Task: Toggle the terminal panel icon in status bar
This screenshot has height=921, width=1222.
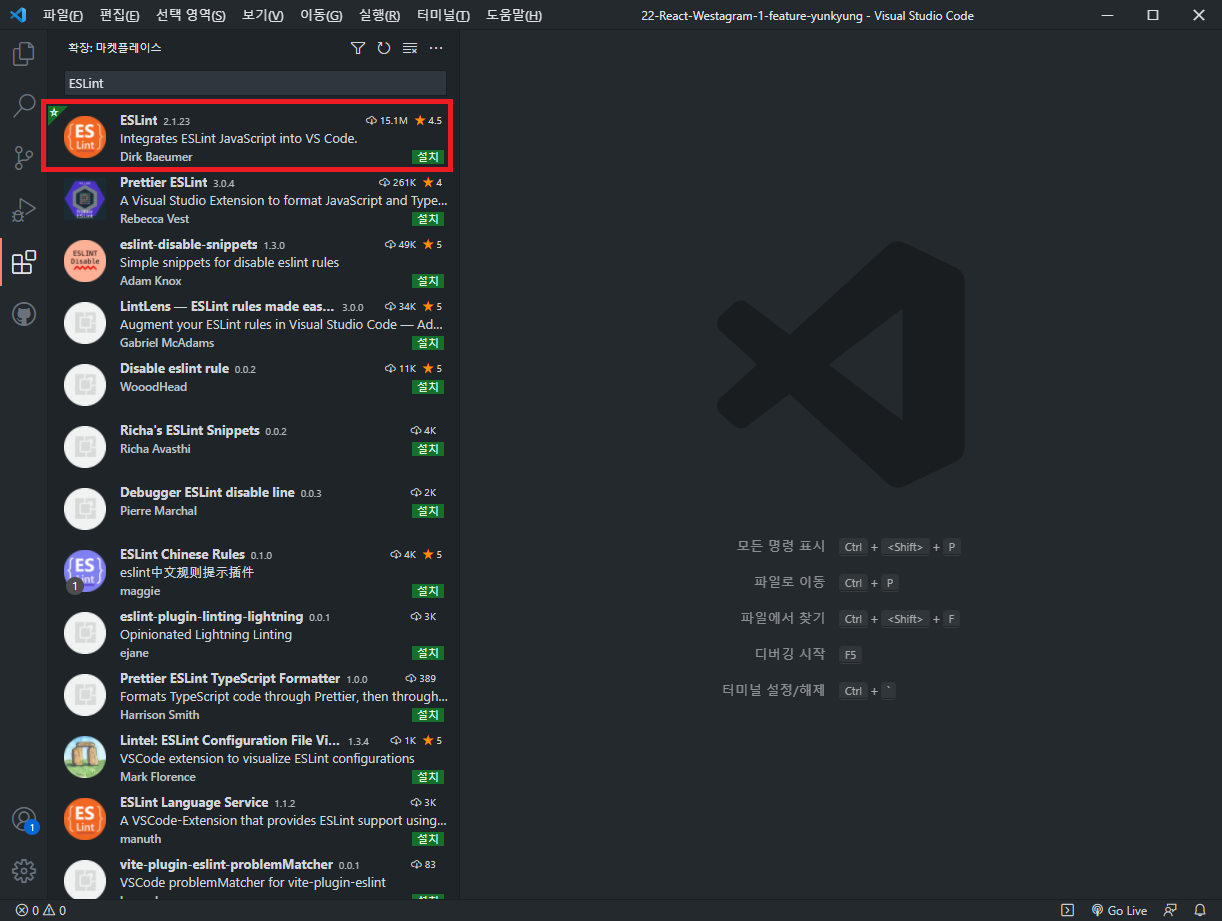Action: coord(1068,911)
